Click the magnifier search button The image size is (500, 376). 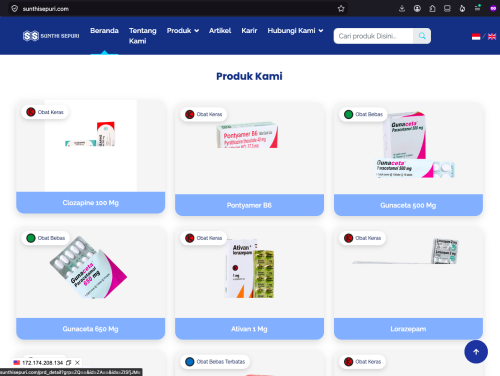click(x=422, y=36)
